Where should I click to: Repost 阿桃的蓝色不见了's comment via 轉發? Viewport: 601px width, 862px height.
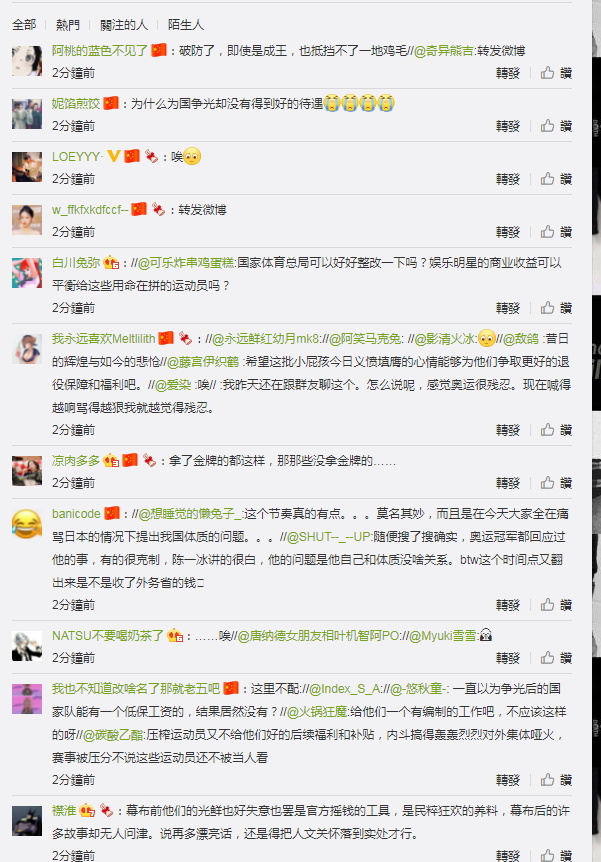point(508,73)
